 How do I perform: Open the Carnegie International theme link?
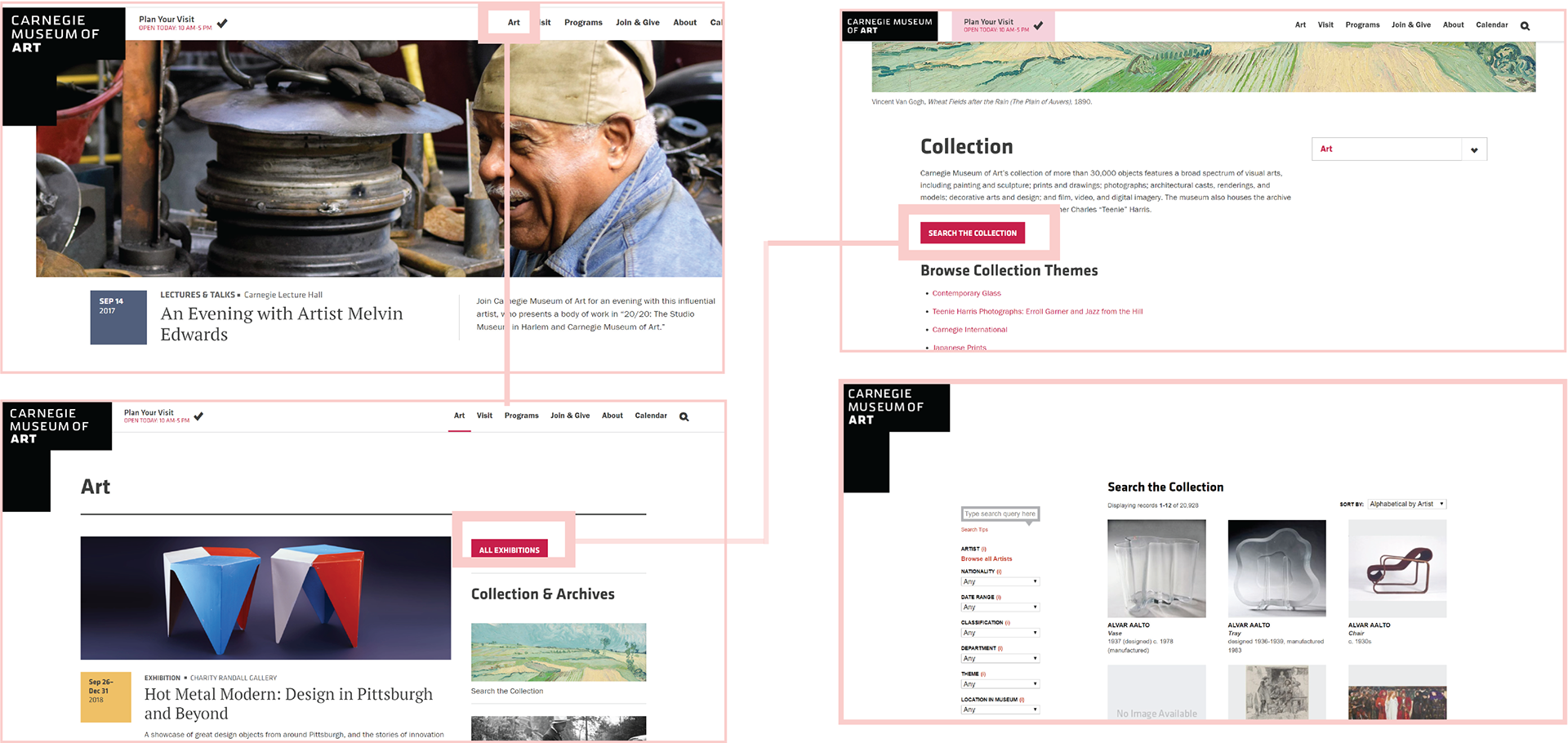969,330
